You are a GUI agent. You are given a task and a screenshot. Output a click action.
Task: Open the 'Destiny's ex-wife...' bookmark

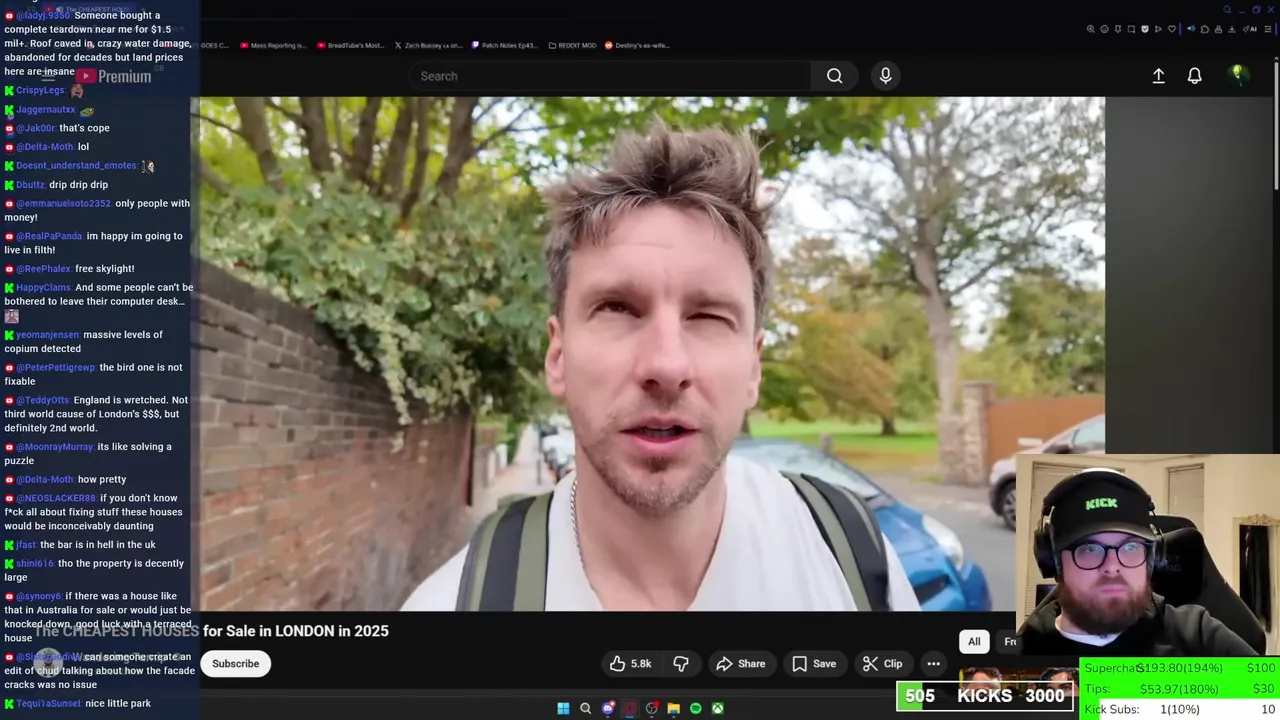[x=637, y=45]
